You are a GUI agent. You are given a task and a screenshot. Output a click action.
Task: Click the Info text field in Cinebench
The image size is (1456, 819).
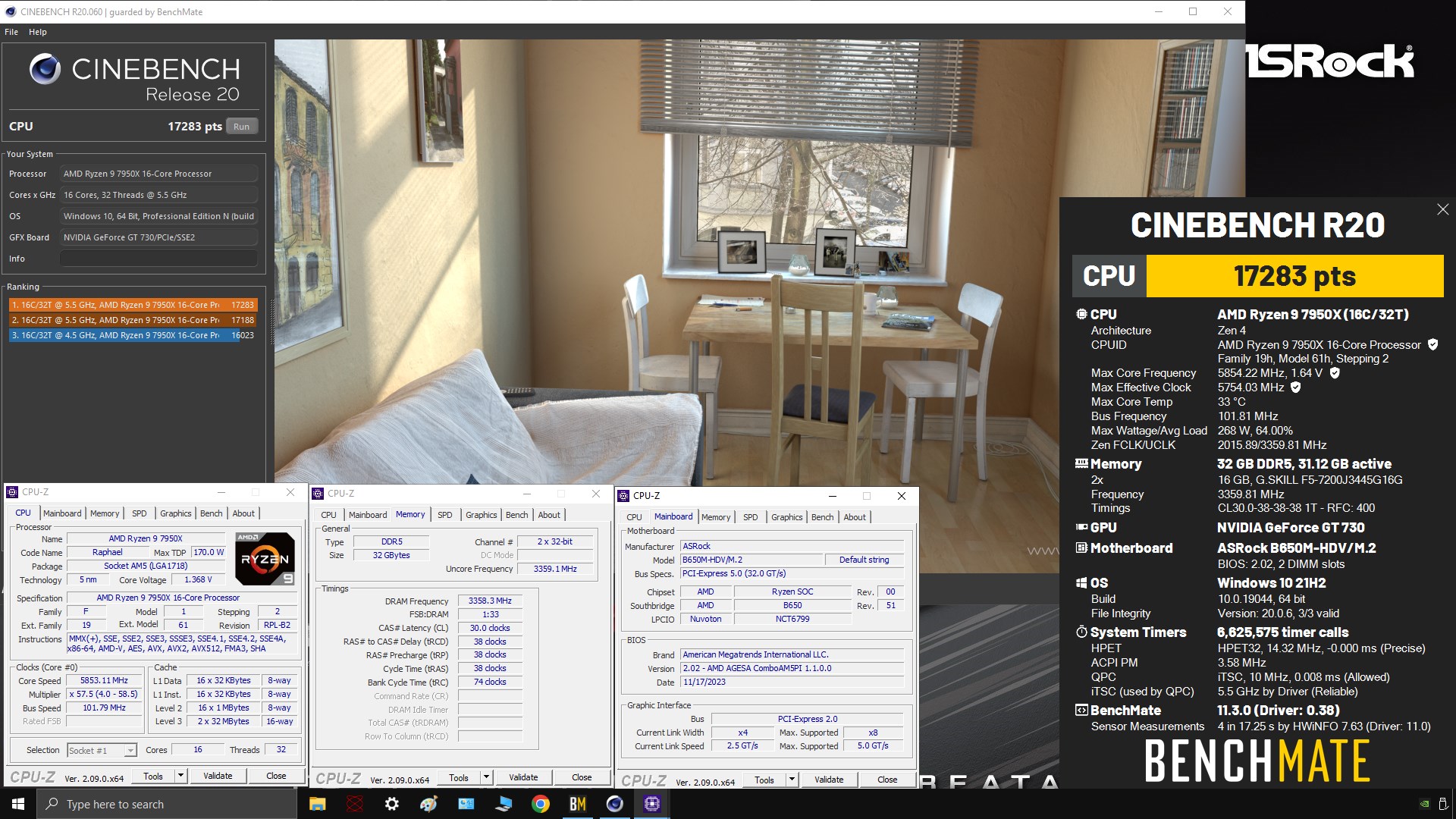[158, 259]
